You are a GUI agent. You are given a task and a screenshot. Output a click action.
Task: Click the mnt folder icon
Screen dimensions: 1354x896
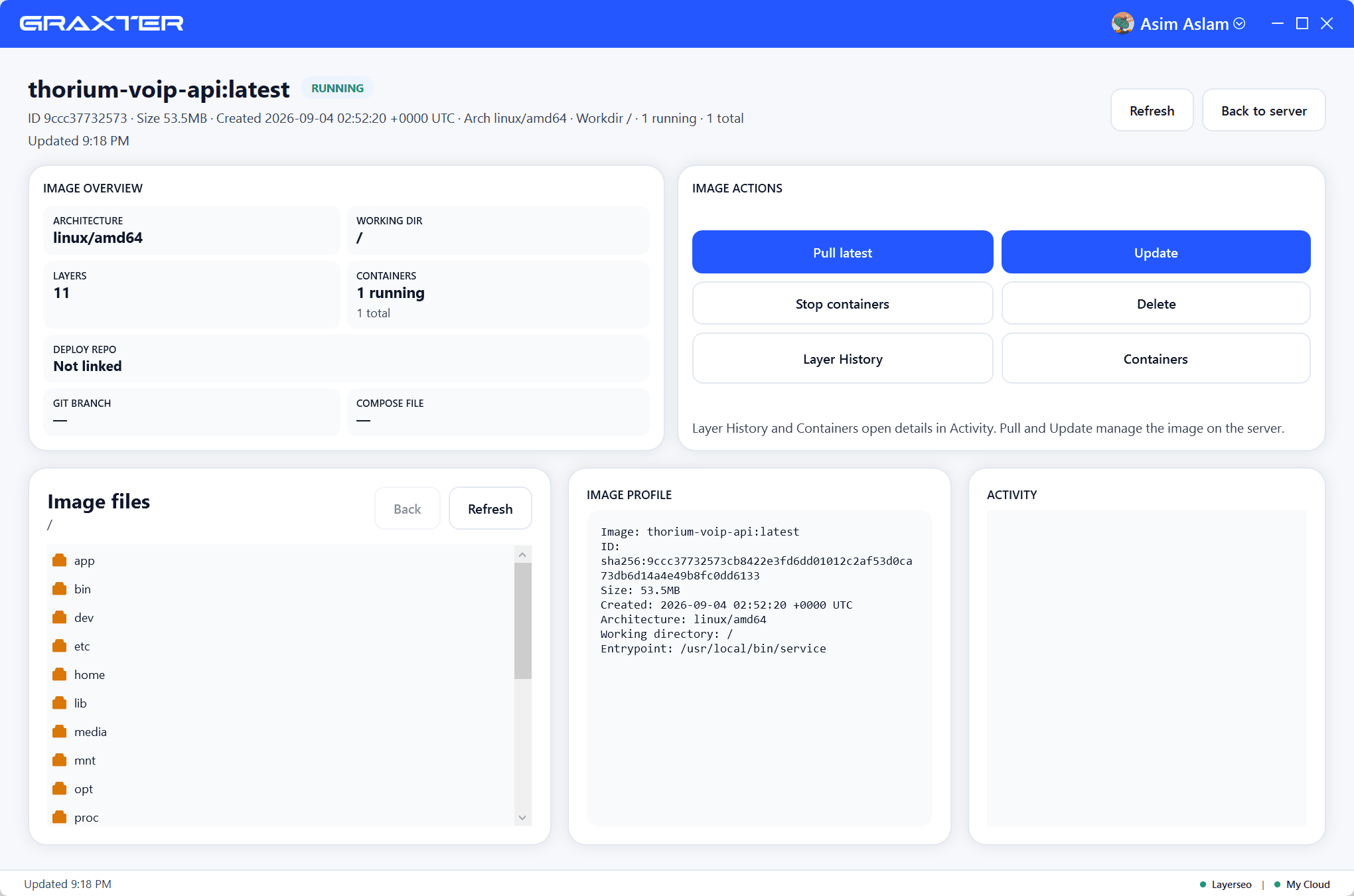60,760
